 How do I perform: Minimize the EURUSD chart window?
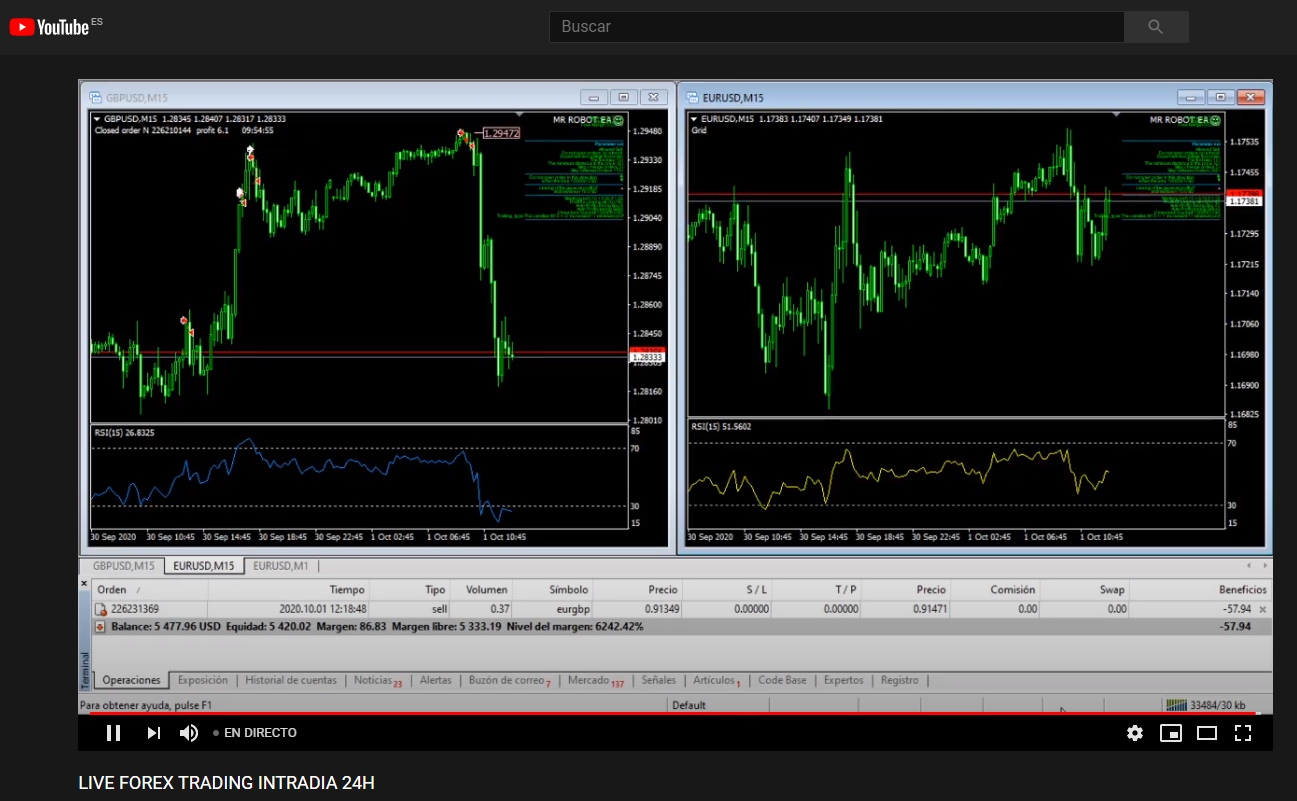[x=1189, y=97]
